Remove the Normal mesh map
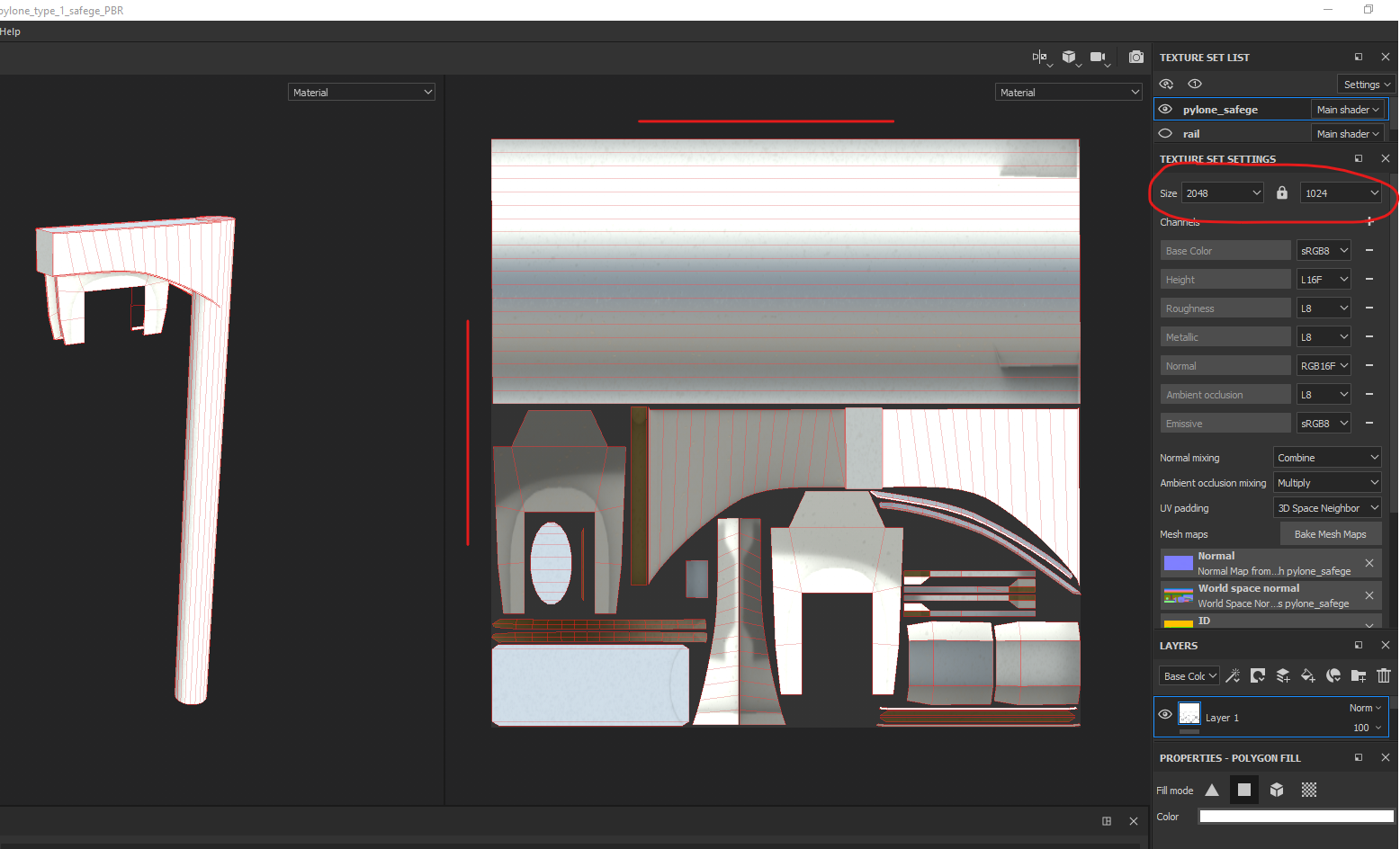Viewport: 1400px width, 849px height. click(1369, 563)
